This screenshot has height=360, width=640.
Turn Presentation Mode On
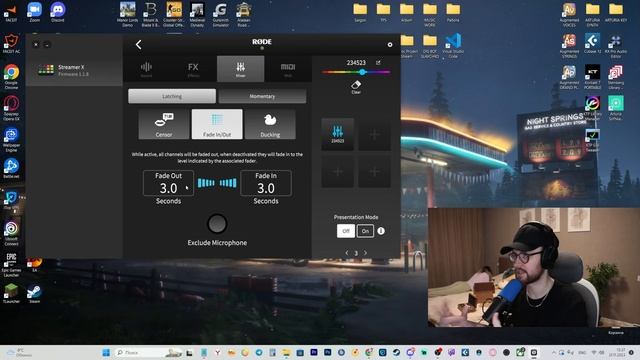coord(365,231)
